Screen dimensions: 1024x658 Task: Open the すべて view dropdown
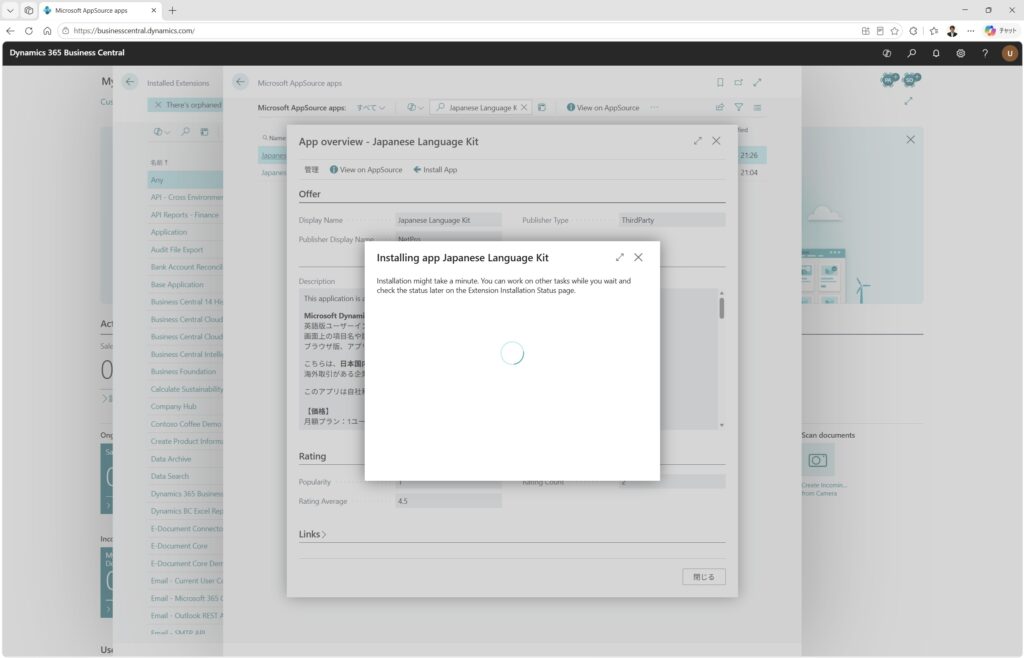pos(370,108)
